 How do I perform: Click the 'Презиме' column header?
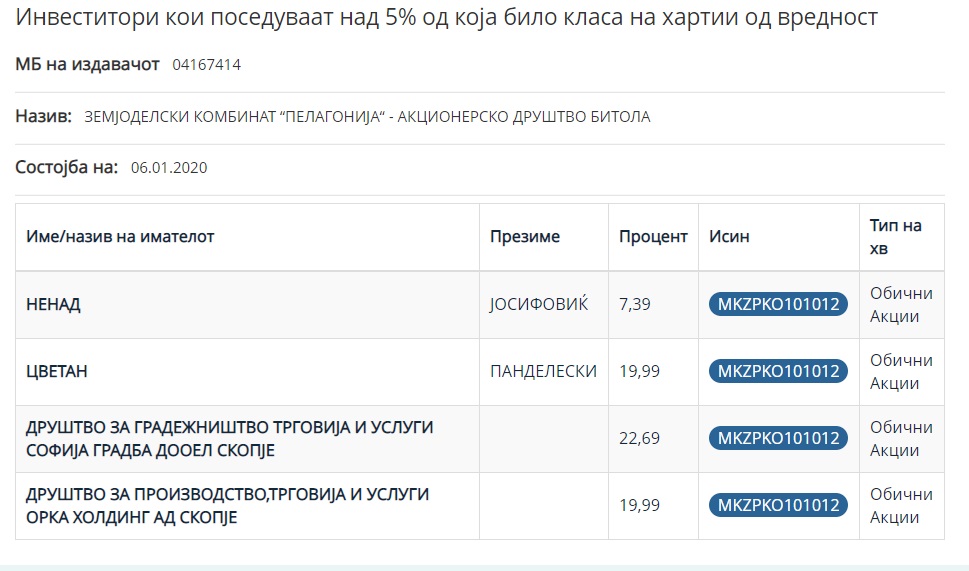point(525,237)
